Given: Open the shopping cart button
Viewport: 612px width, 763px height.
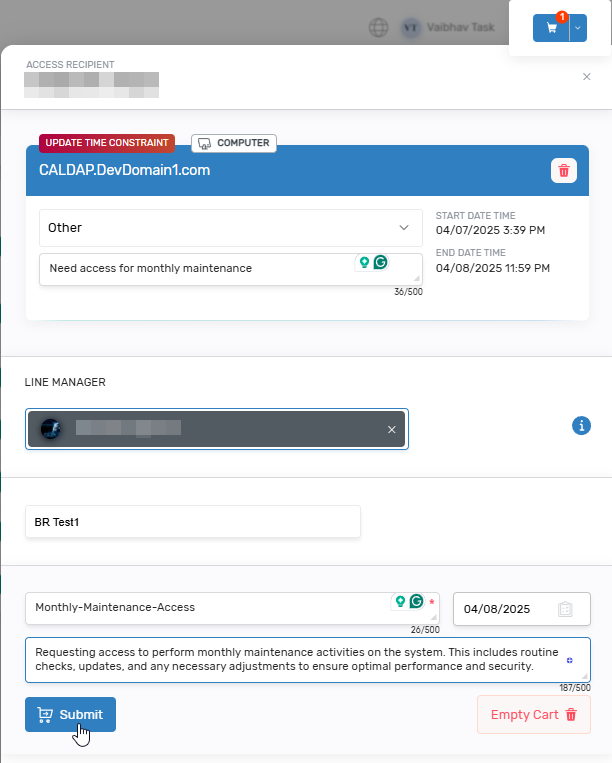Looking at the screenshot, I should click(551, 28).
